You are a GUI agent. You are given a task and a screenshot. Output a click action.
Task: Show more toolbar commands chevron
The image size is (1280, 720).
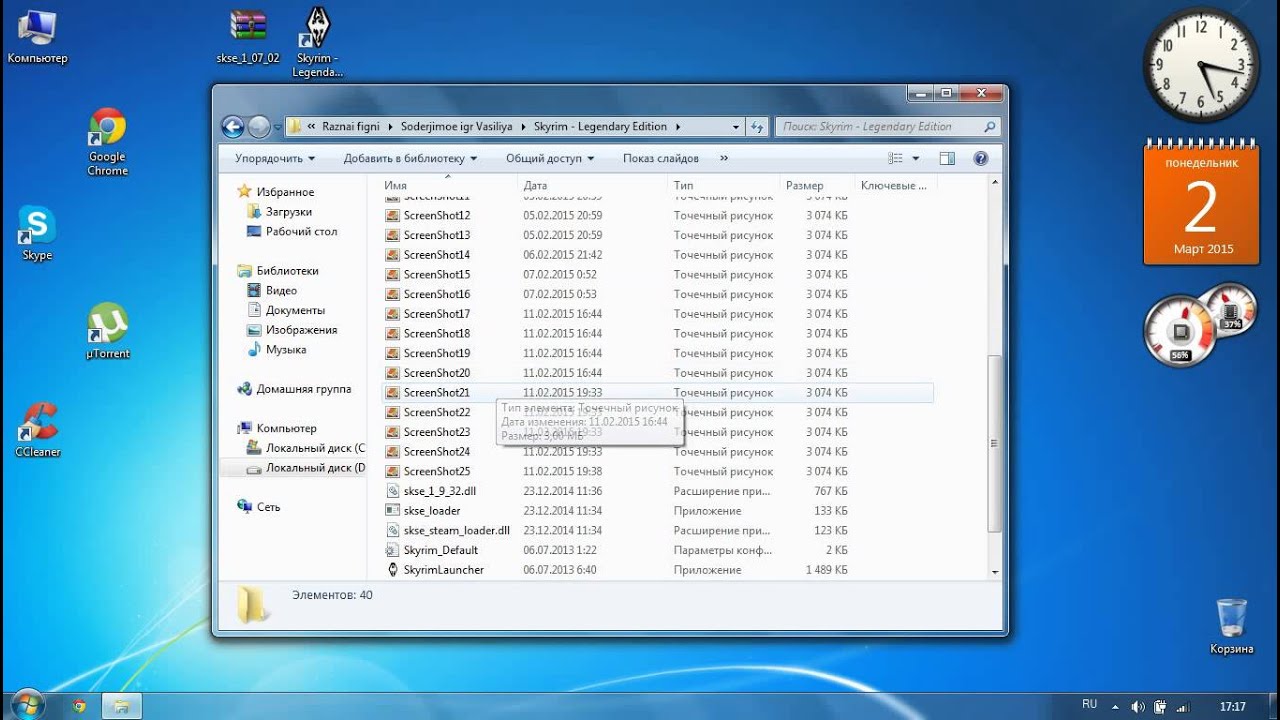pyautogui.click(x=724, y=158)
